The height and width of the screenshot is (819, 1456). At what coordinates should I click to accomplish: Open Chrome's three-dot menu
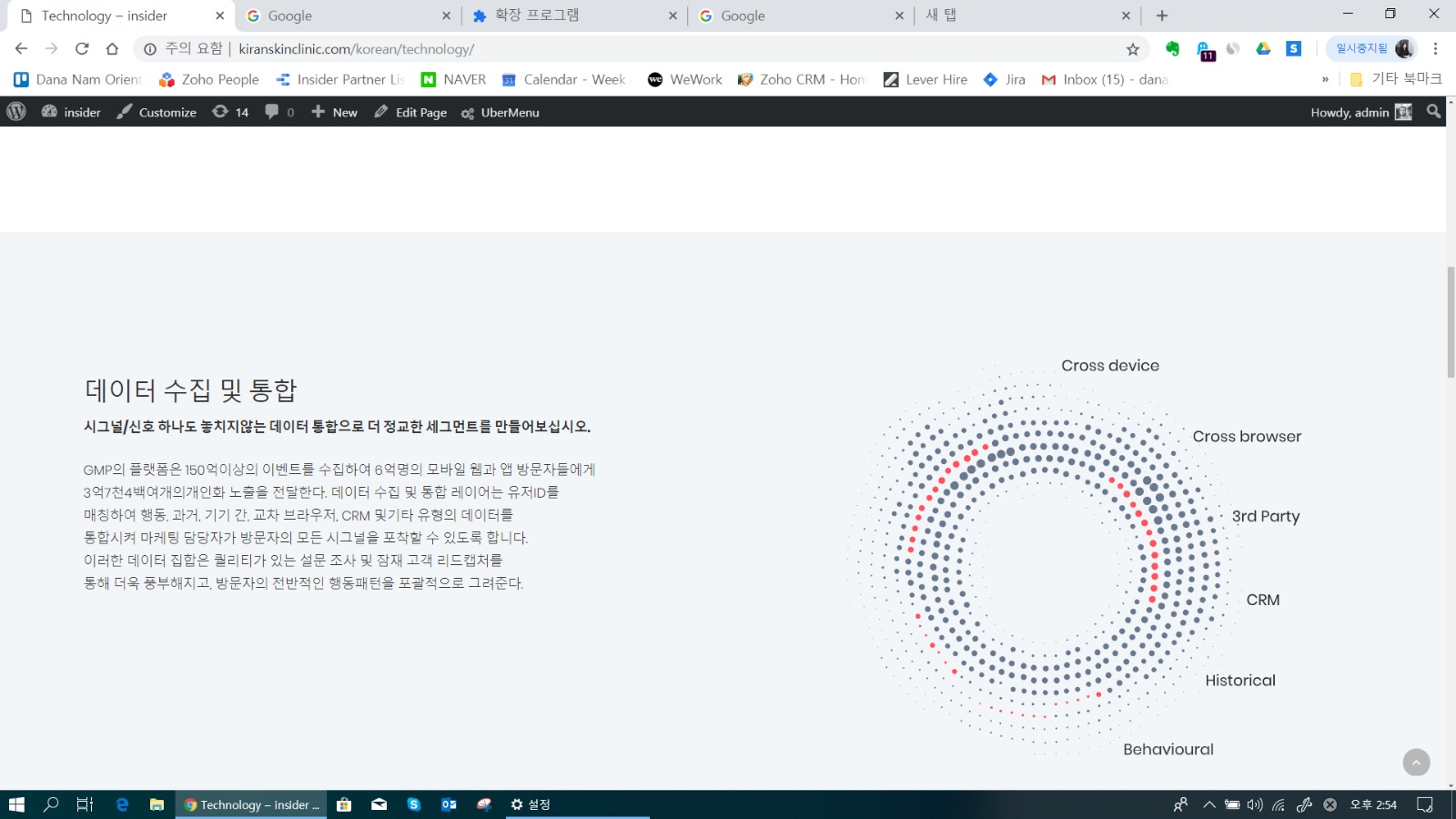tap(1435, 49)
